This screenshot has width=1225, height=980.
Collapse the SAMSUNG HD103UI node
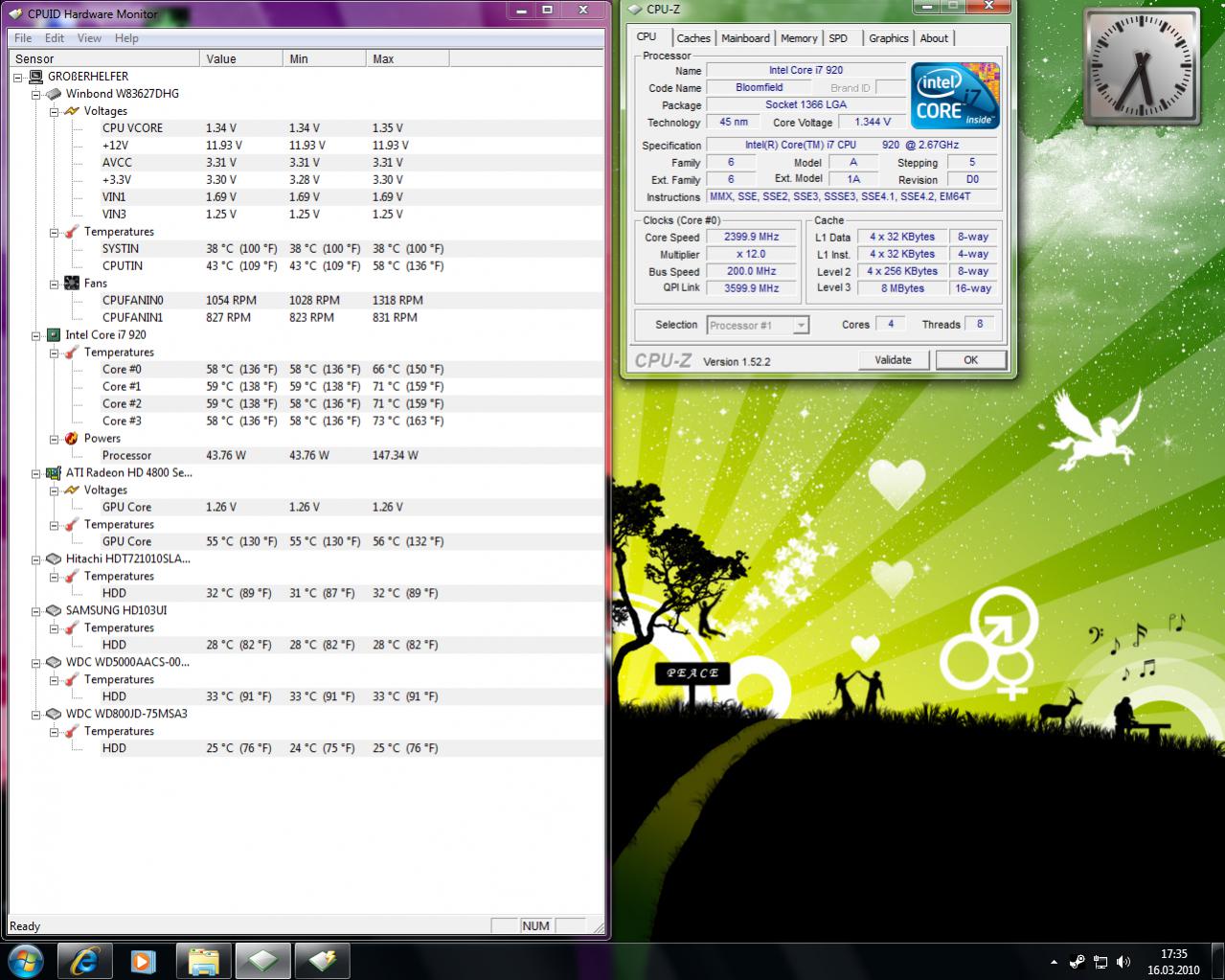(36, 611)
